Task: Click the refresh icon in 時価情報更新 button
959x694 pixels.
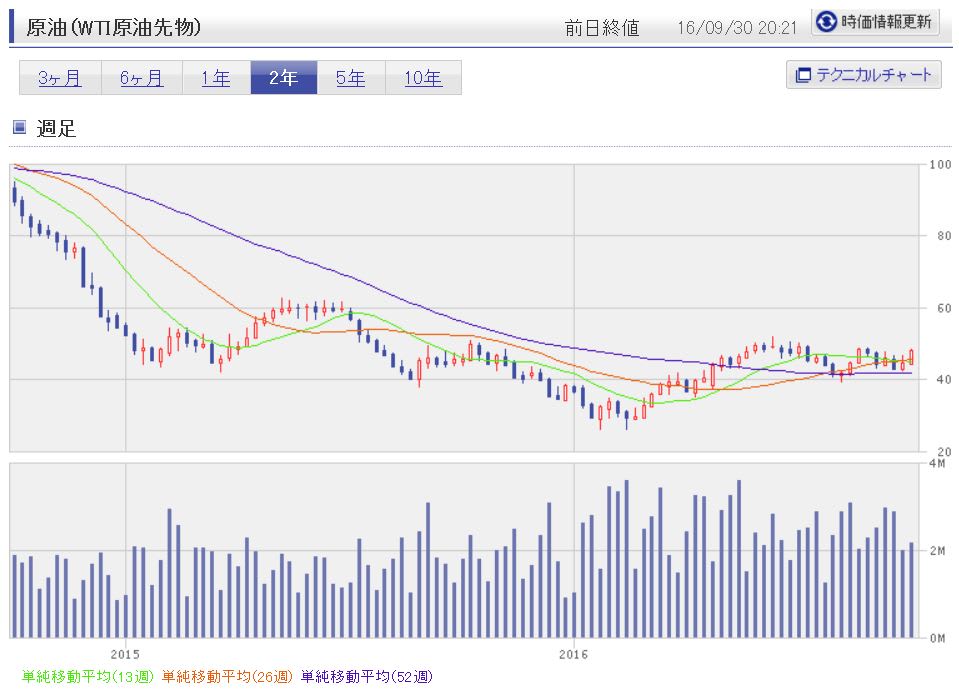Action: (x=826, y=22)
